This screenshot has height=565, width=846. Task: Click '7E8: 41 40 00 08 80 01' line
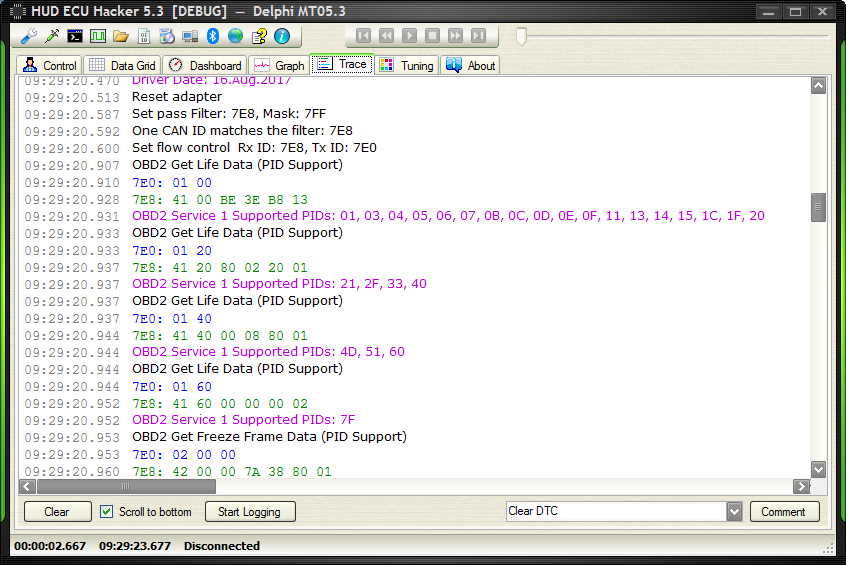[x=220, y=336]
